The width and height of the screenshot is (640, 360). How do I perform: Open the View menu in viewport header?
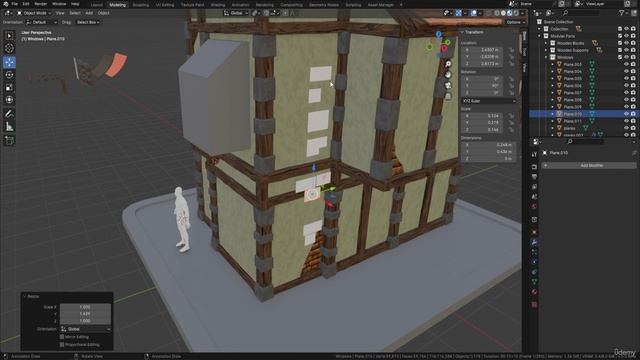(x=60, y=13)
